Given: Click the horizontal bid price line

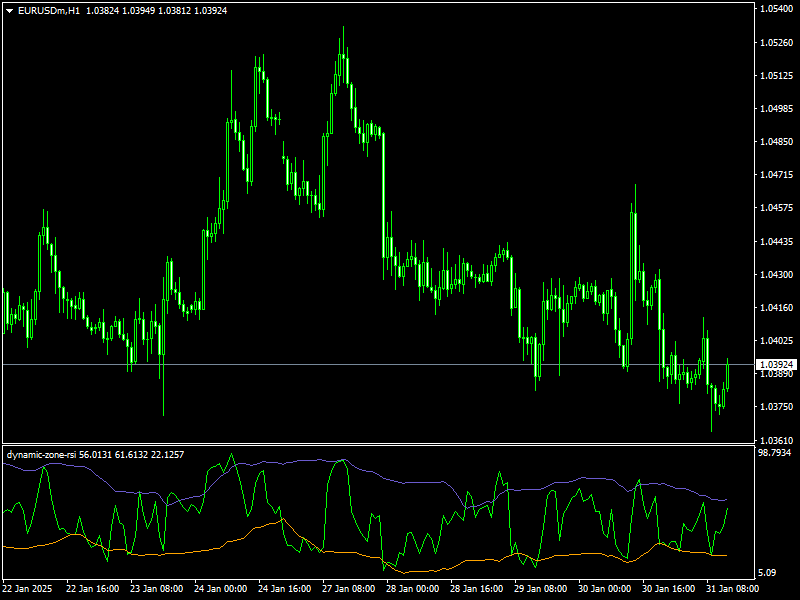Looking at the screenshot, I should click(400, 364).
